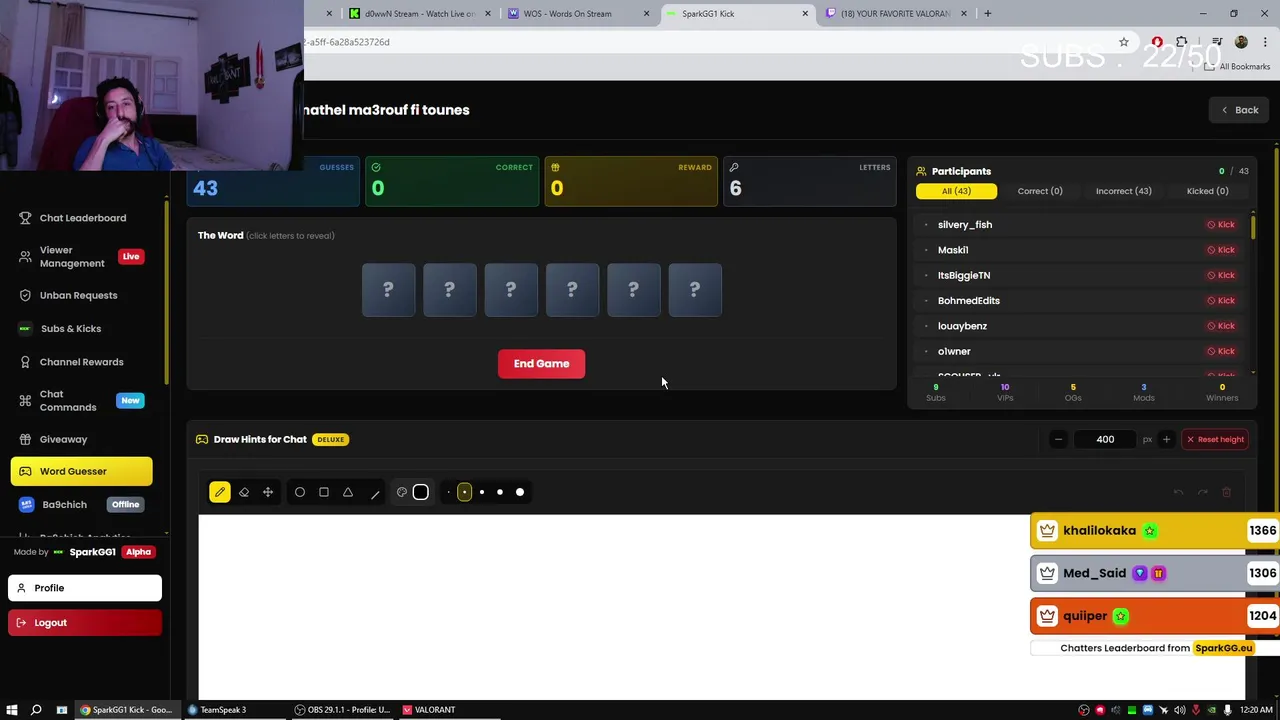Click participant name silvery_fish
This screenshot has width=1280, height=720.
[965, 225]
